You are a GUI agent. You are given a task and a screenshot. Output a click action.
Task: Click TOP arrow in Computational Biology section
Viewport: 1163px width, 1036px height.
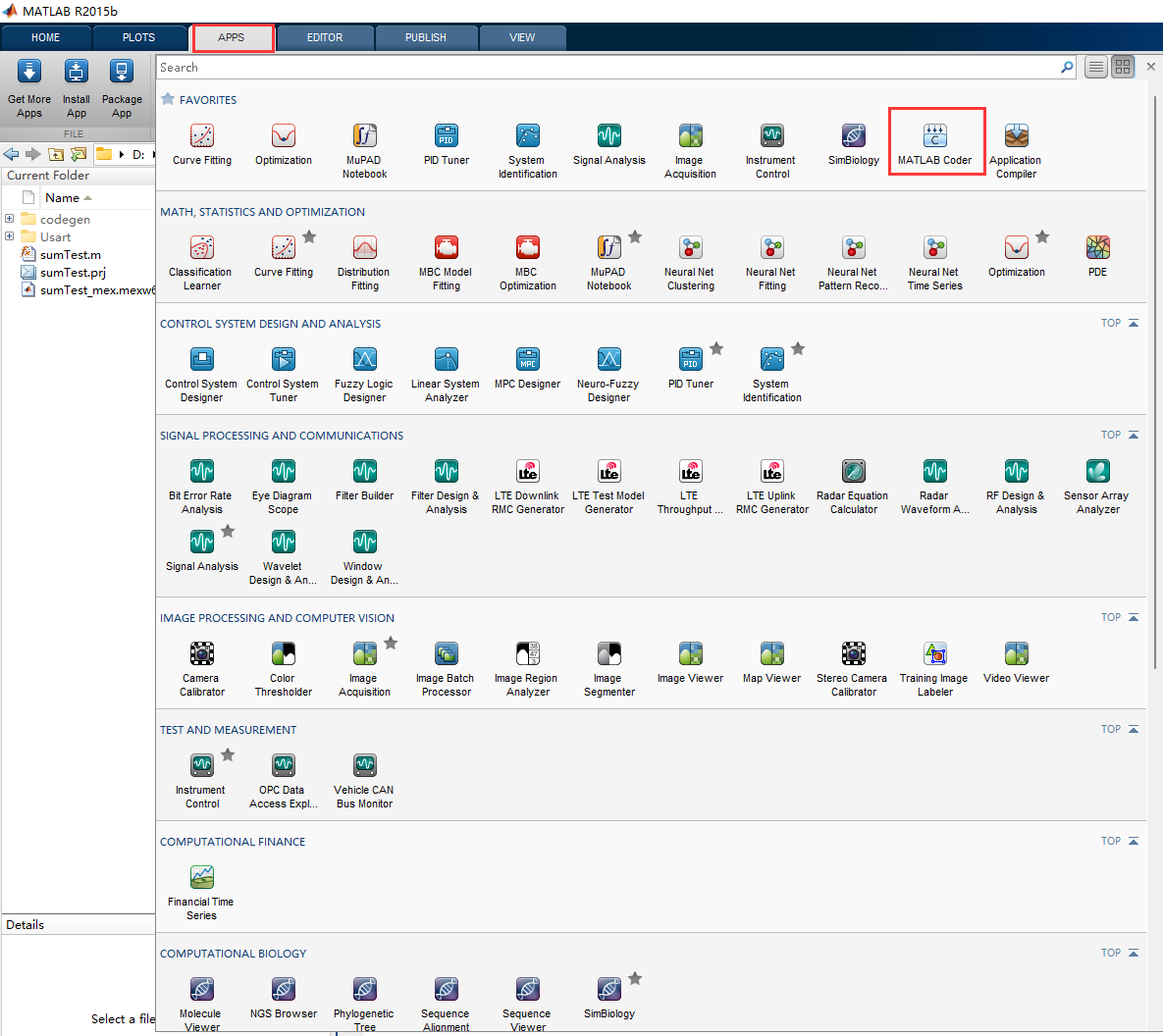1134,953
